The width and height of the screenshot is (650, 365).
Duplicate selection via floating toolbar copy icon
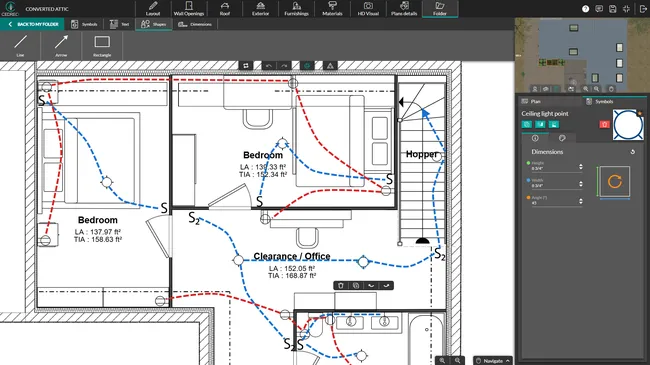click(x=356, y=285)
